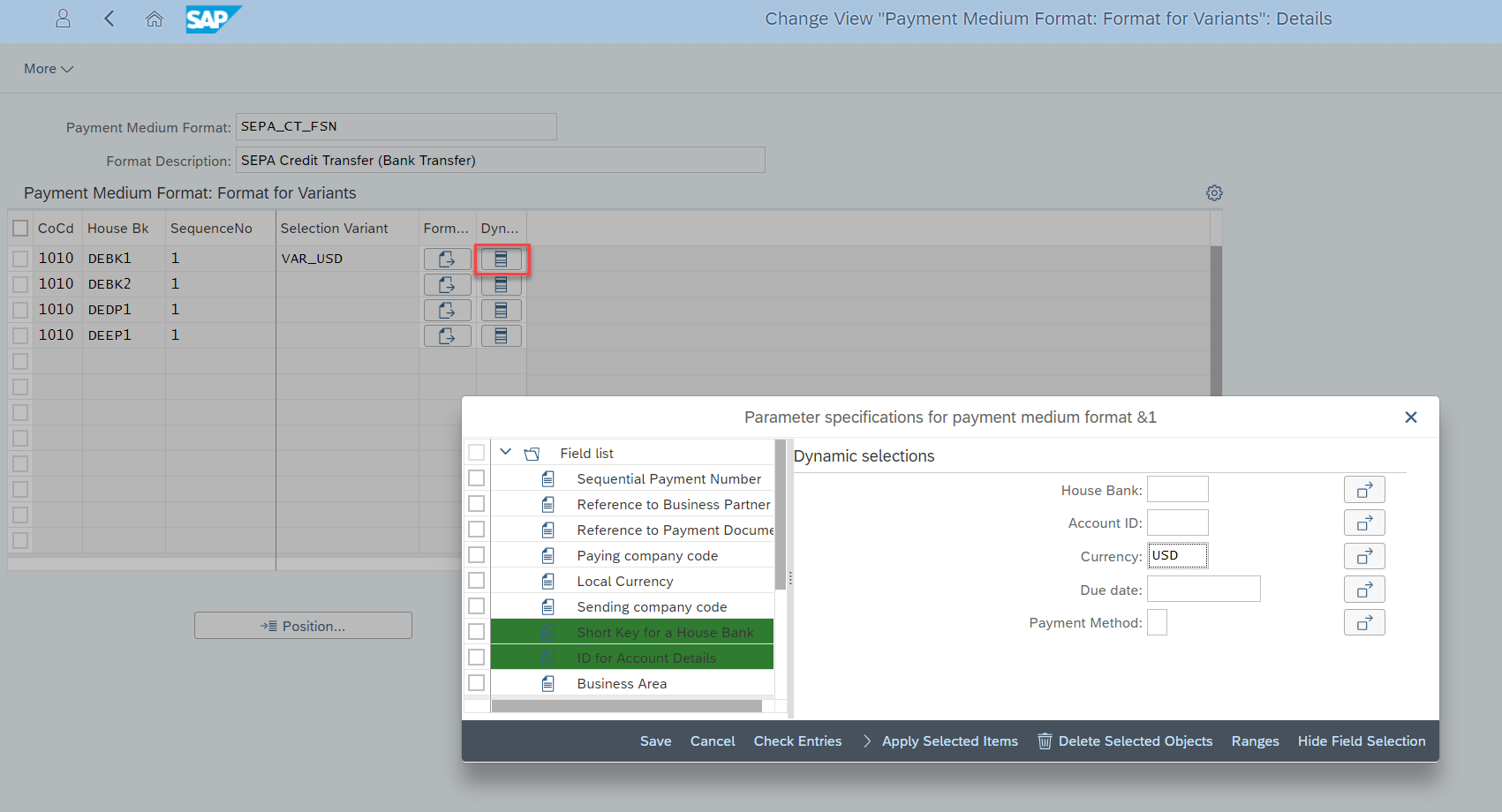Screen dimensions: 1502x812
Task: Open multiple selection for Payment Method
Action: [x=1364, y=623]
